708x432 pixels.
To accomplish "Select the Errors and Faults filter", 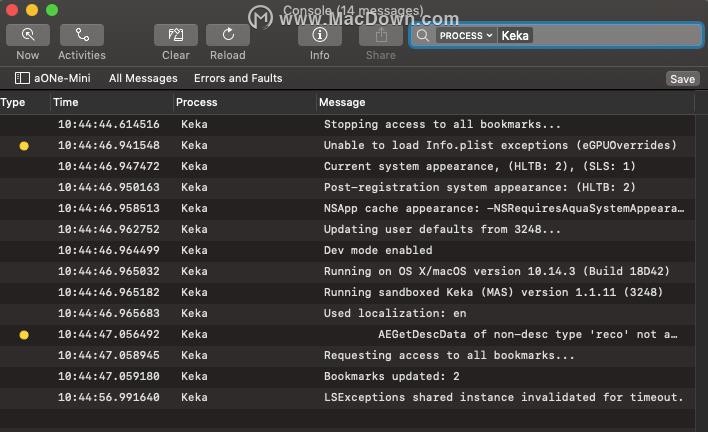I will click(x=238, y=79).
